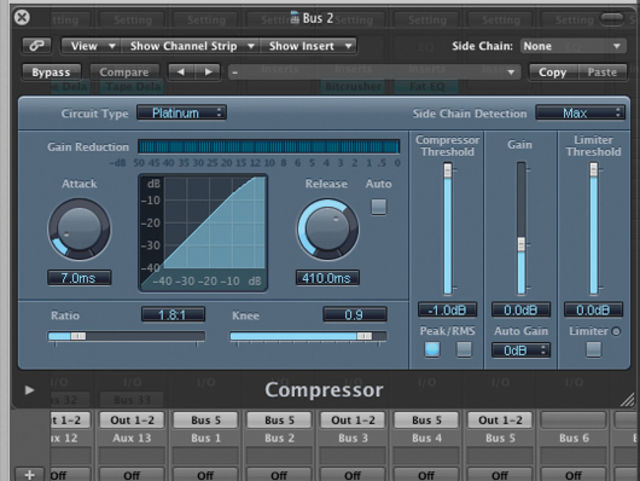Click Bus 4 output slot Bus 5

tap(427, 420)
